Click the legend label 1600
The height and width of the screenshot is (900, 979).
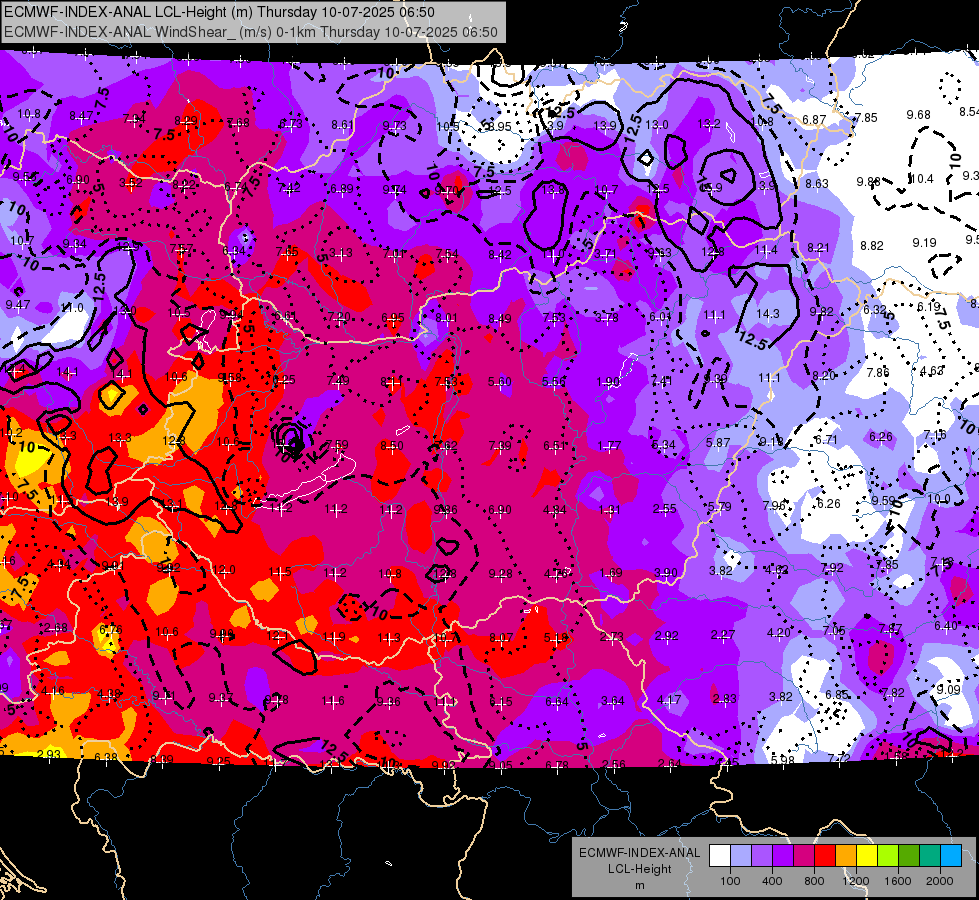tap(897, 881)
